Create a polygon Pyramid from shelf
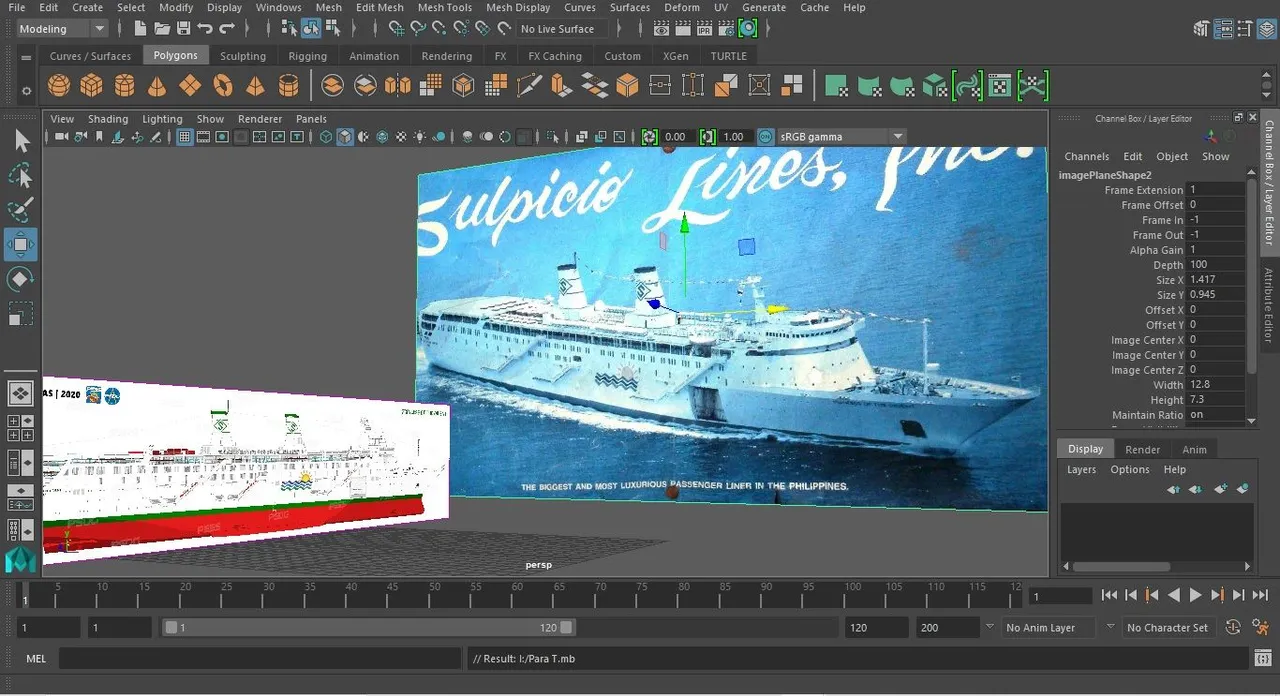 tap(255, 86)
